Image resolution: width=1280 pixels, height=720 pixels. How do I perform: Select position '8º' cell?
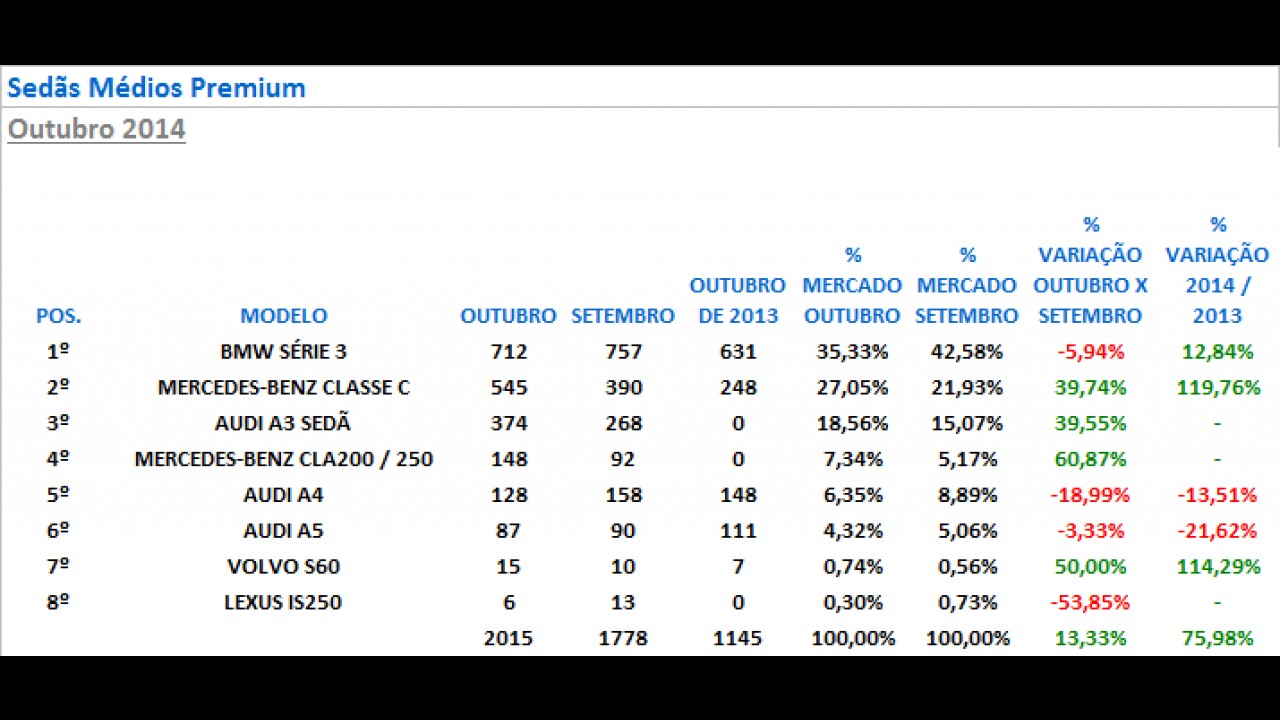click(59, 603)
